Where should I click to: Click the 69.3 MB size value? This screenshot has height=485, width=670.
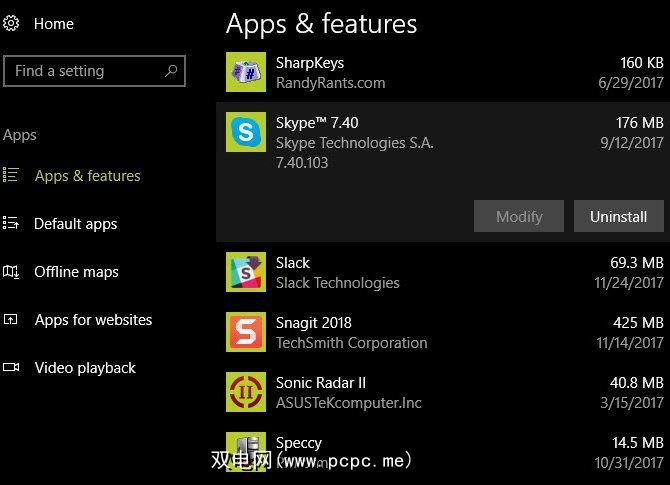click(637, 263)
